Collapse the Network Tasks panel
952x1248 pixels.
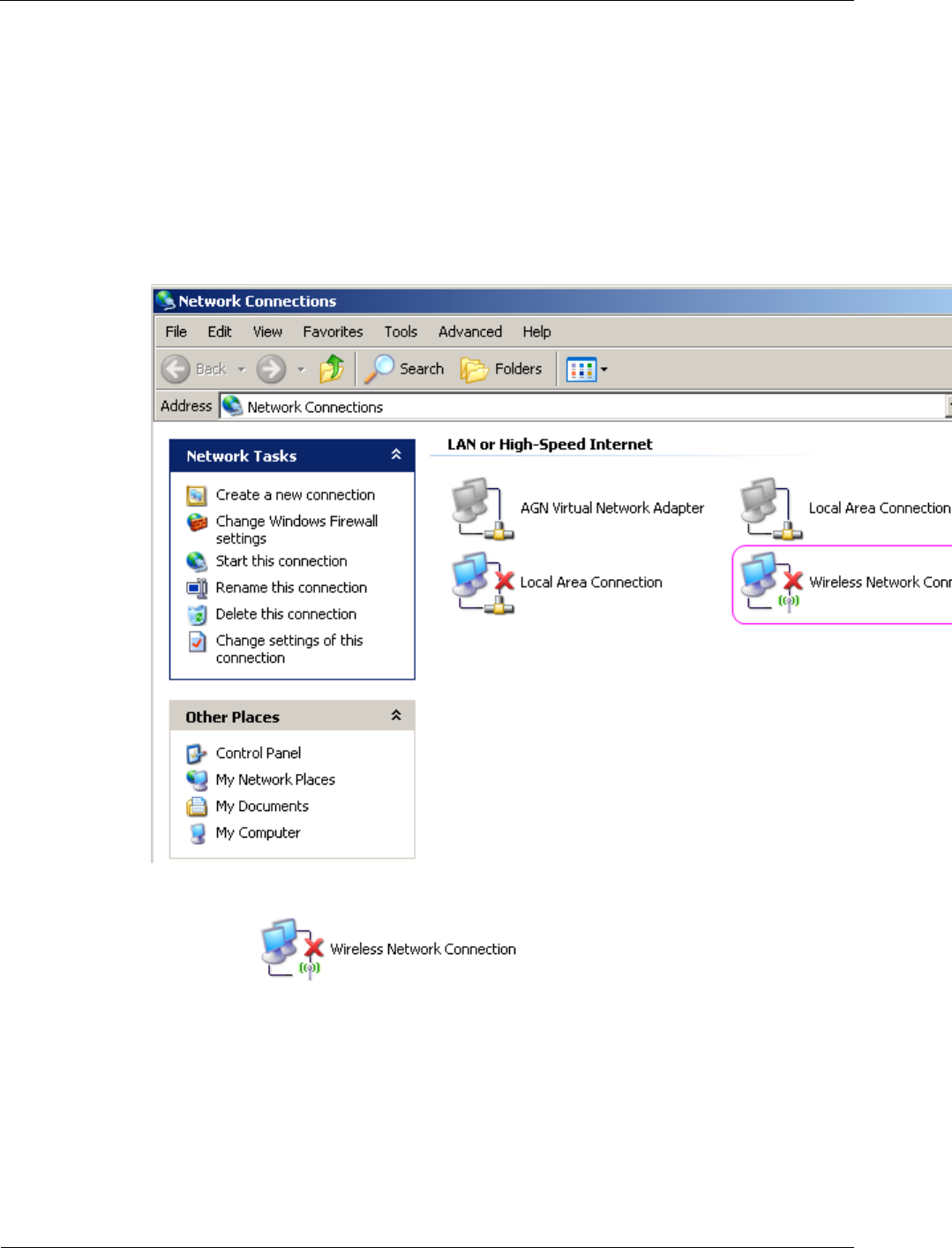click(x=396, y=455)
